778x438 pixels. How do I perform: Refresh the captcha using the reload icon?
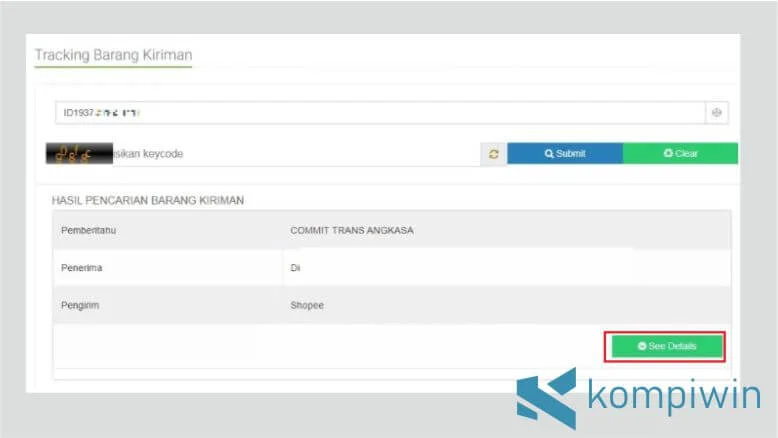point(493,154)
